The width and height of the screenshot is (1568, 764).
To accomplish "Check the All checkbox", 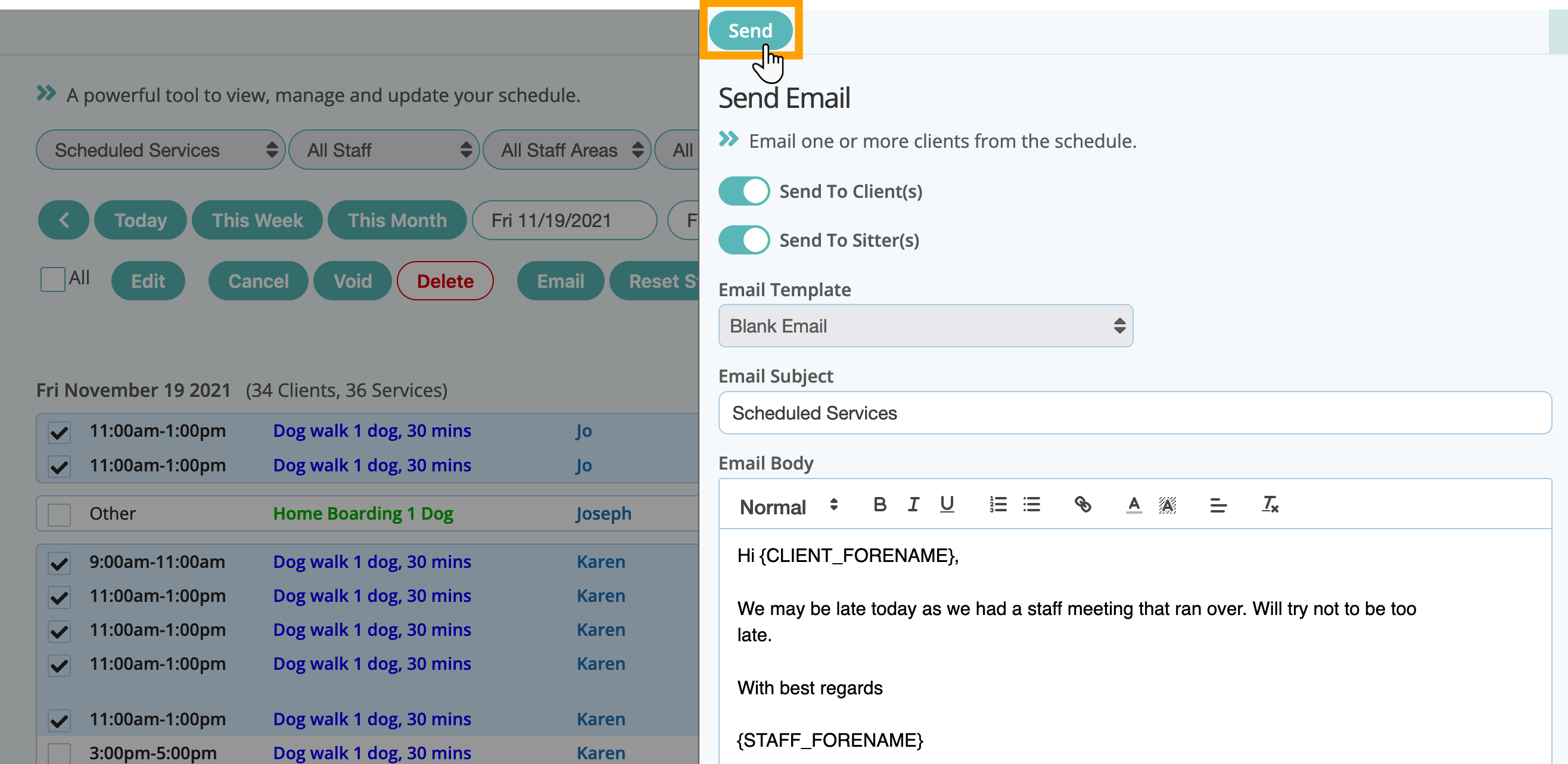I will click(53, 280).
